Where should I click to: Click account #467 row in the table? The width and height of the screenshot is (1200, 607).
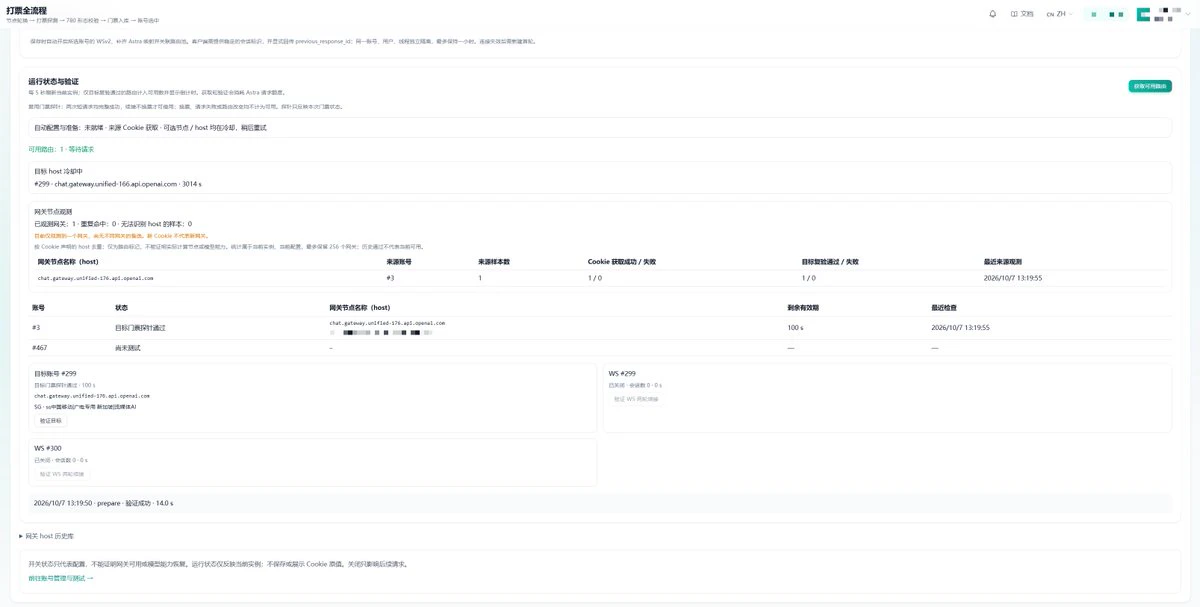[600, 347]
